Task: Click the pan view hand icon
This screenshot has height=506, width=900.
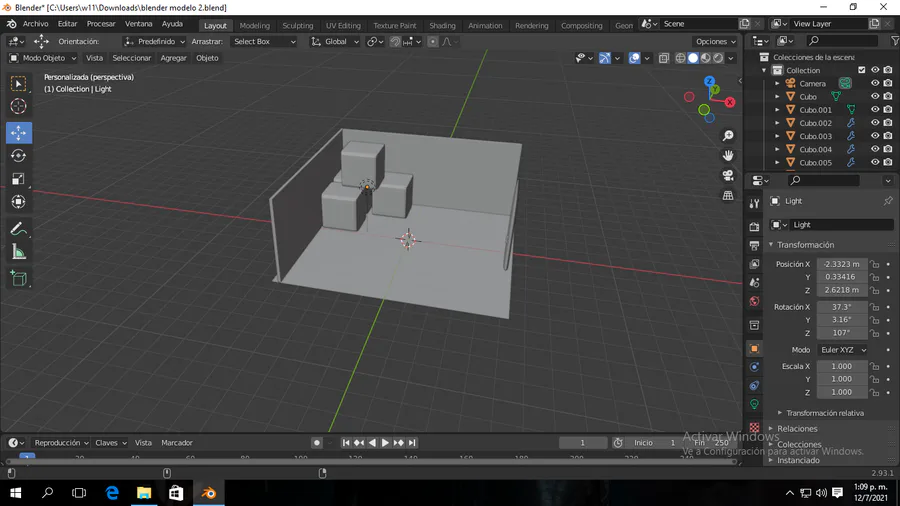Action: point(728,155)
